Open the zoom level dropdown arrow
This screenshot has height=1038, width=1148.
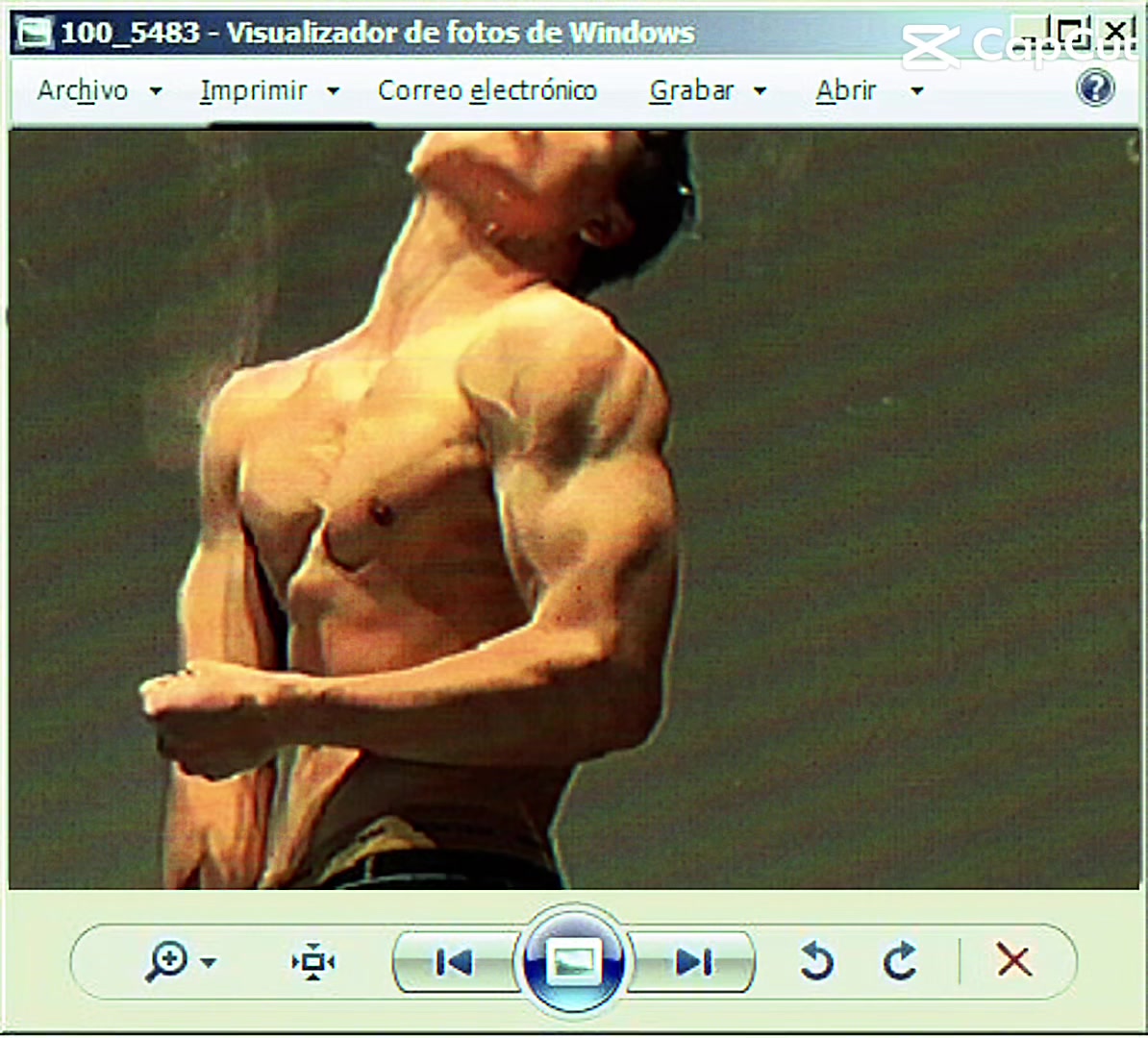pos(209,963)
